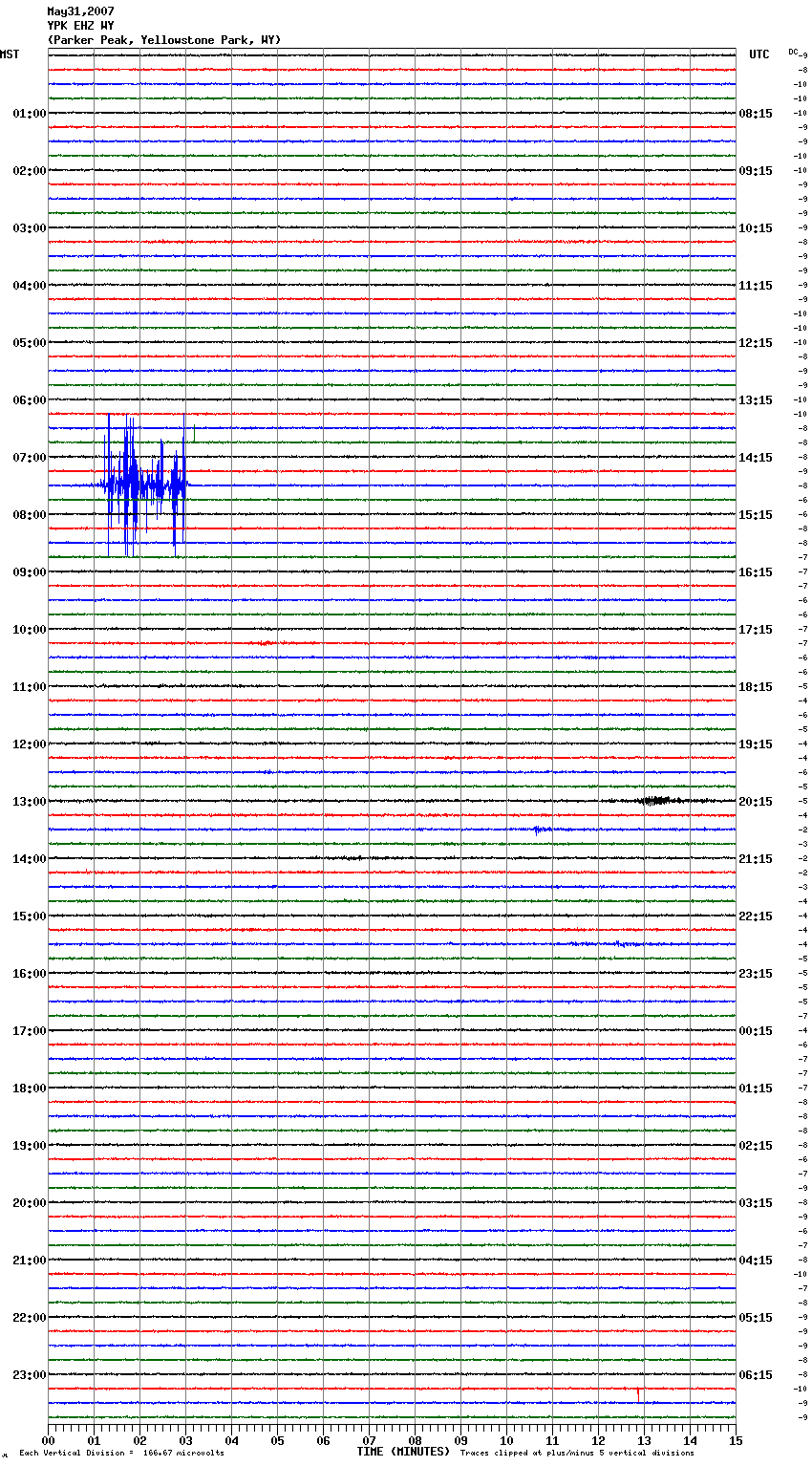Click the 23:15 UTC time label

[x=756, y=974]
